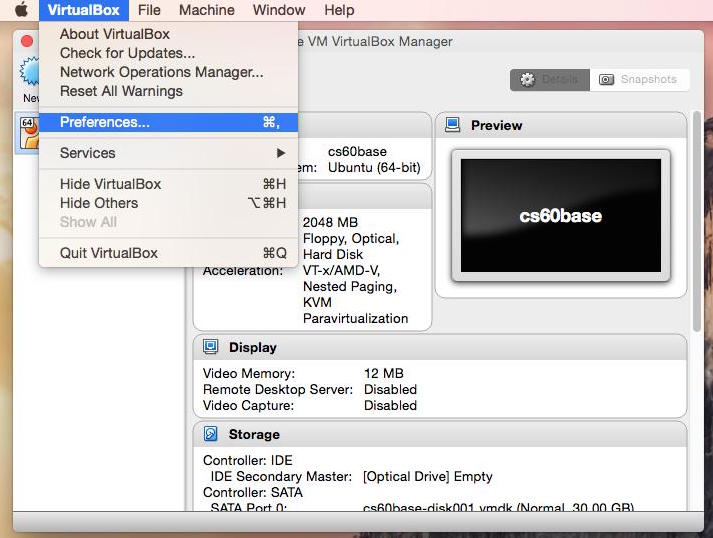Image resolution: width=713 pixels, height=538 pixels.
Task: Click the 'cs60base' name value
Action: (357, 151)
